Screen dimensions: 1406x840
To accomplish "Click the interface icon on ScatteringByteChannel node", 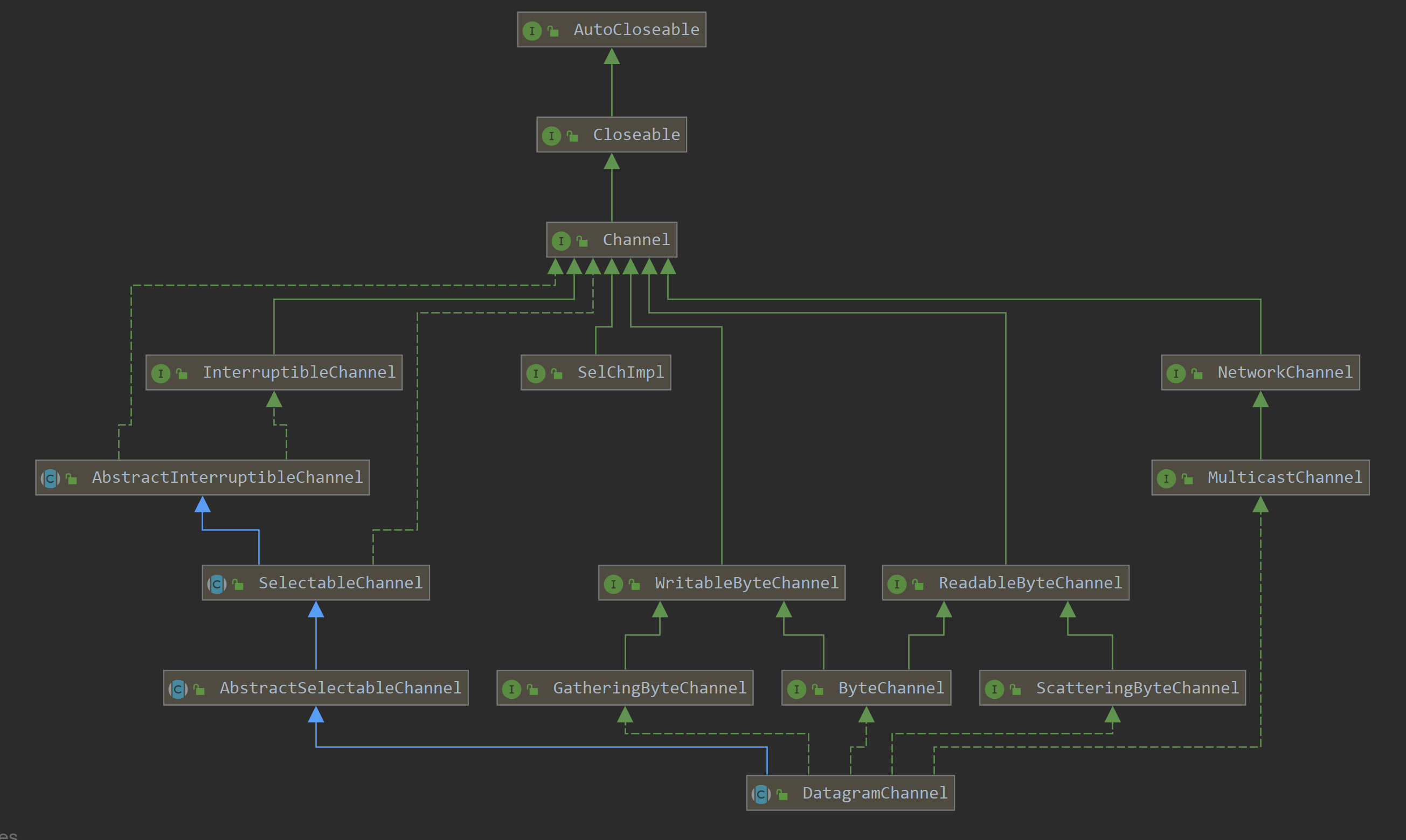I will tap(994, 689).
